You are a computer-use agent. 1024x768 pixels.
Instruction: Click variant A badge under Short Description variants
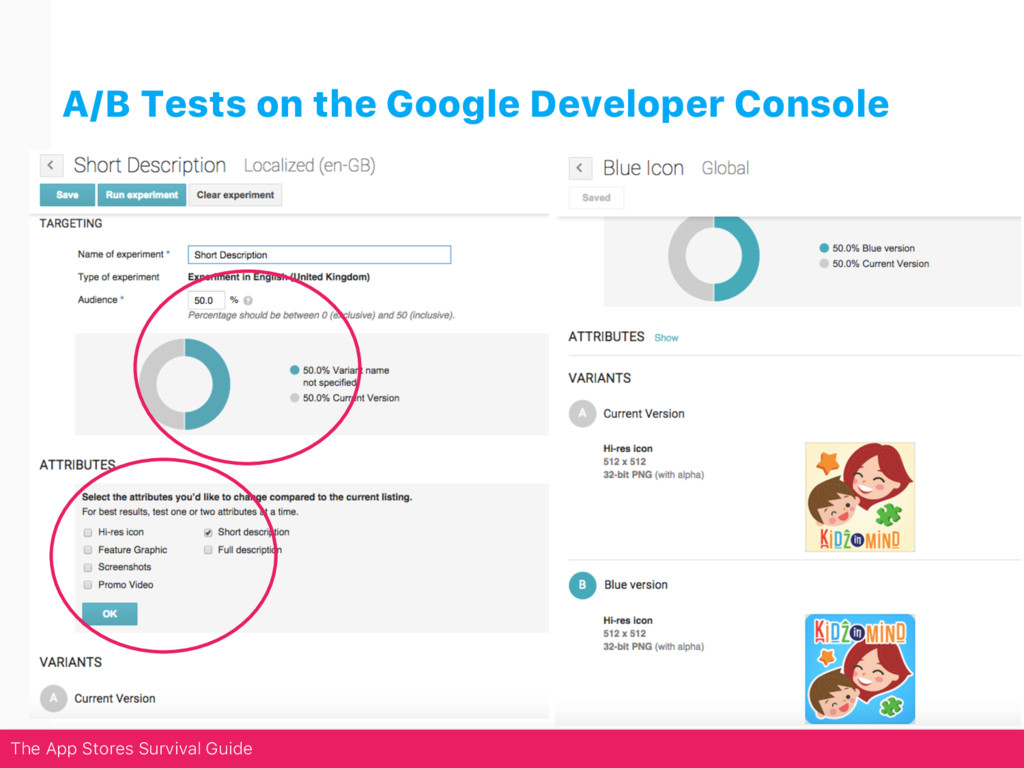pos(54,698)
